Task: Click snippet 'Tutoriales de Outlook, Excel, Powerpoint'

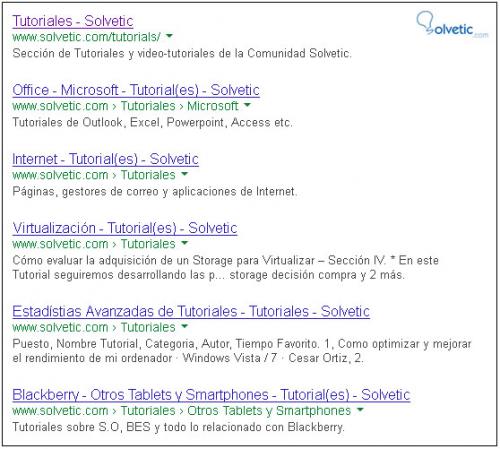Action: (x=152, y=122)
